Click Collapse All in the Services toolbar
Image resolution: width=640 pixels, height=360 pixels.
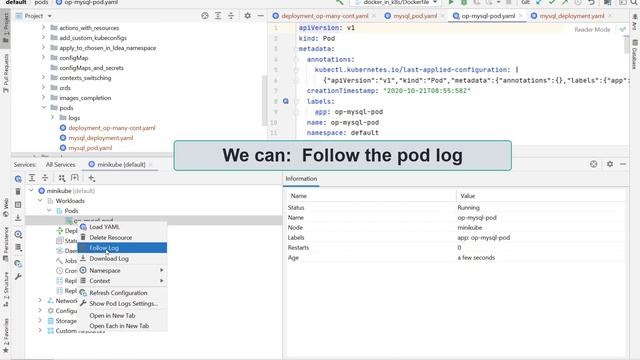coord(45,178)
